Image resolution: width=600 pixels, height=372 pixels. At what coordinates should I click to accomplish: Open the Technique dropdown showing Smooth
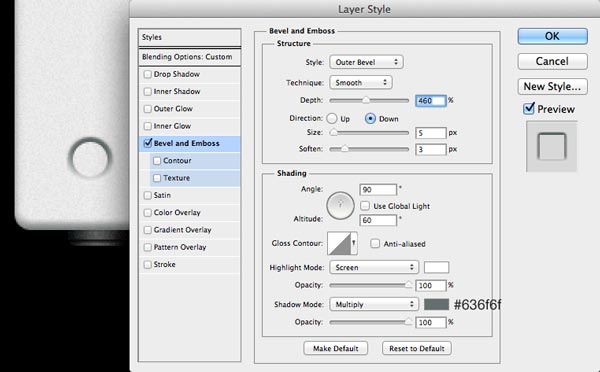point(361,82)
